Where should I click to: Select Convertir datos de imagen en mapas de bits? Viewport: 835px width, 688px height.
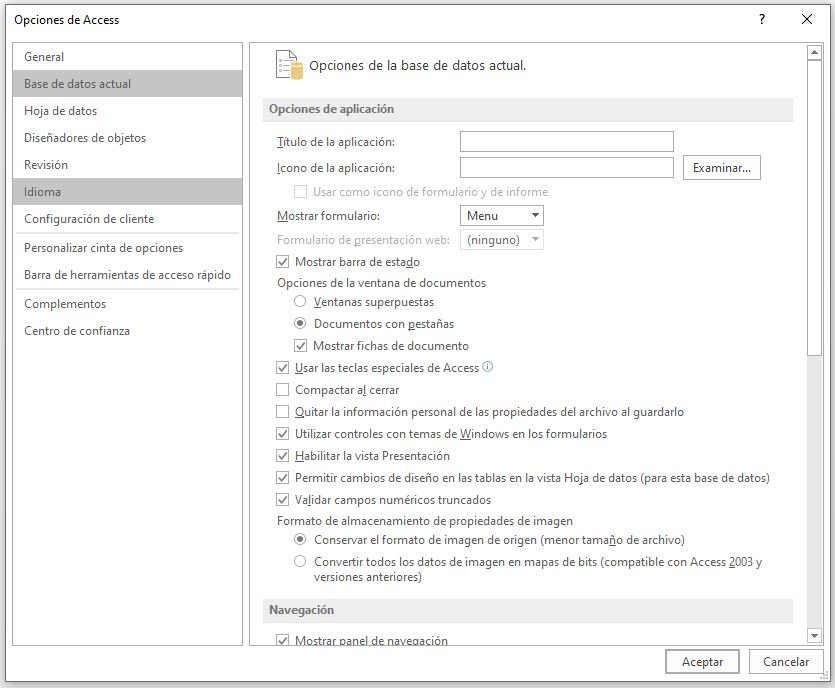[300, 561]
